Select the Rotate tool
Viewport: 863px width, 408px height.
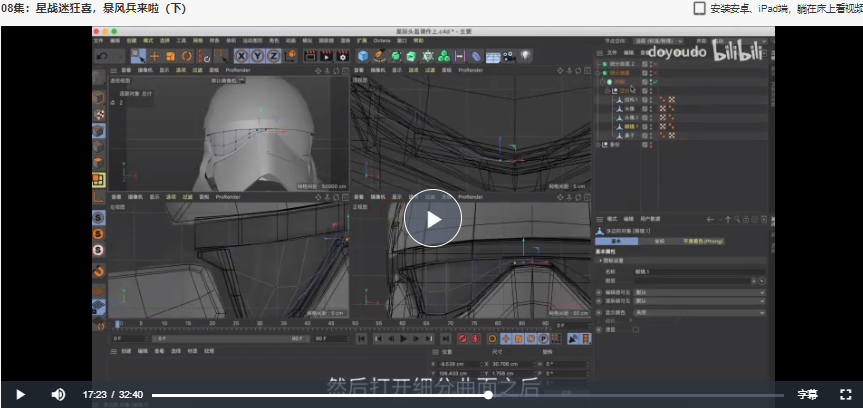(186, 56)
